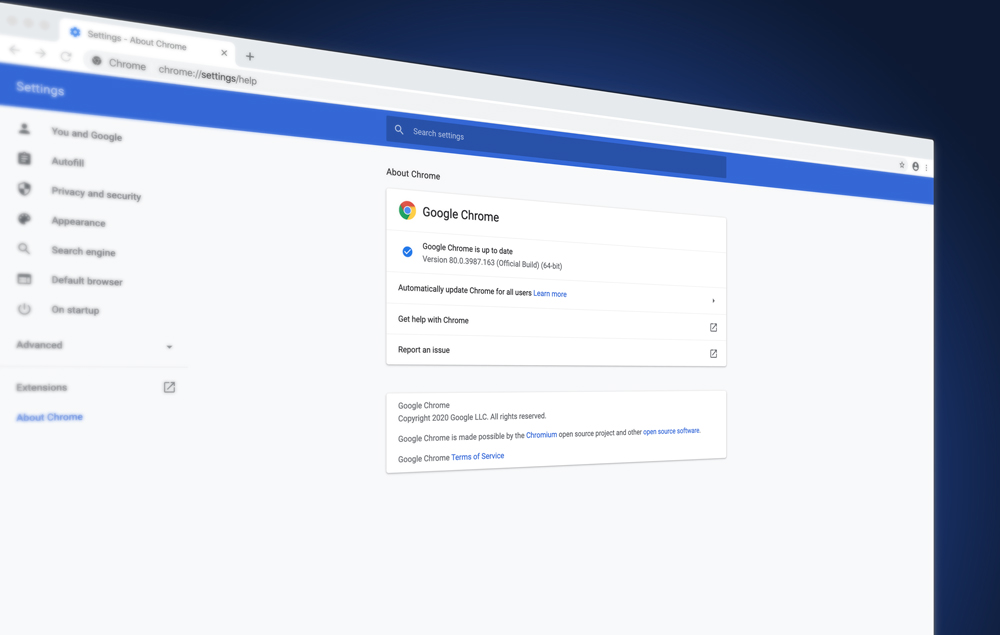Screen dimensions: 1000x635
Task: Open On startup via the power icon
Action: (24, 309)
